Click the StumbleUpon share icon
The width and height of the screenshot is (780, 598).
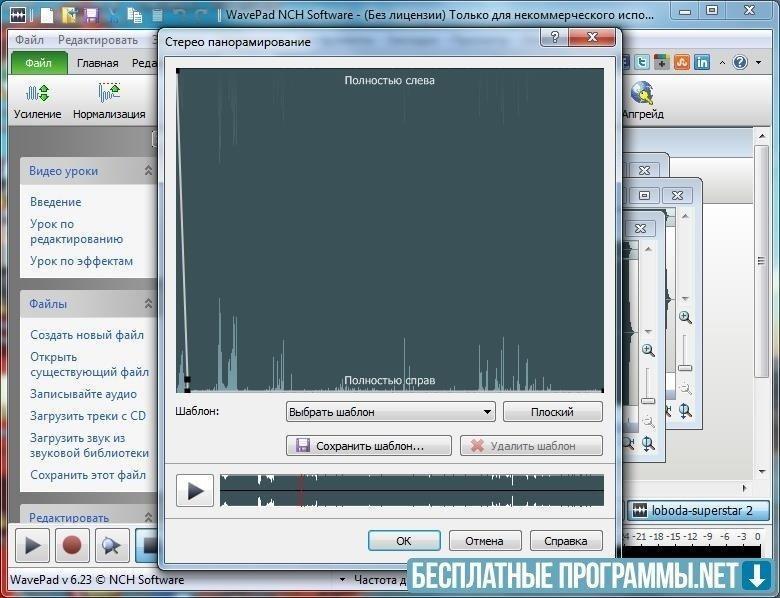(682, 62)
